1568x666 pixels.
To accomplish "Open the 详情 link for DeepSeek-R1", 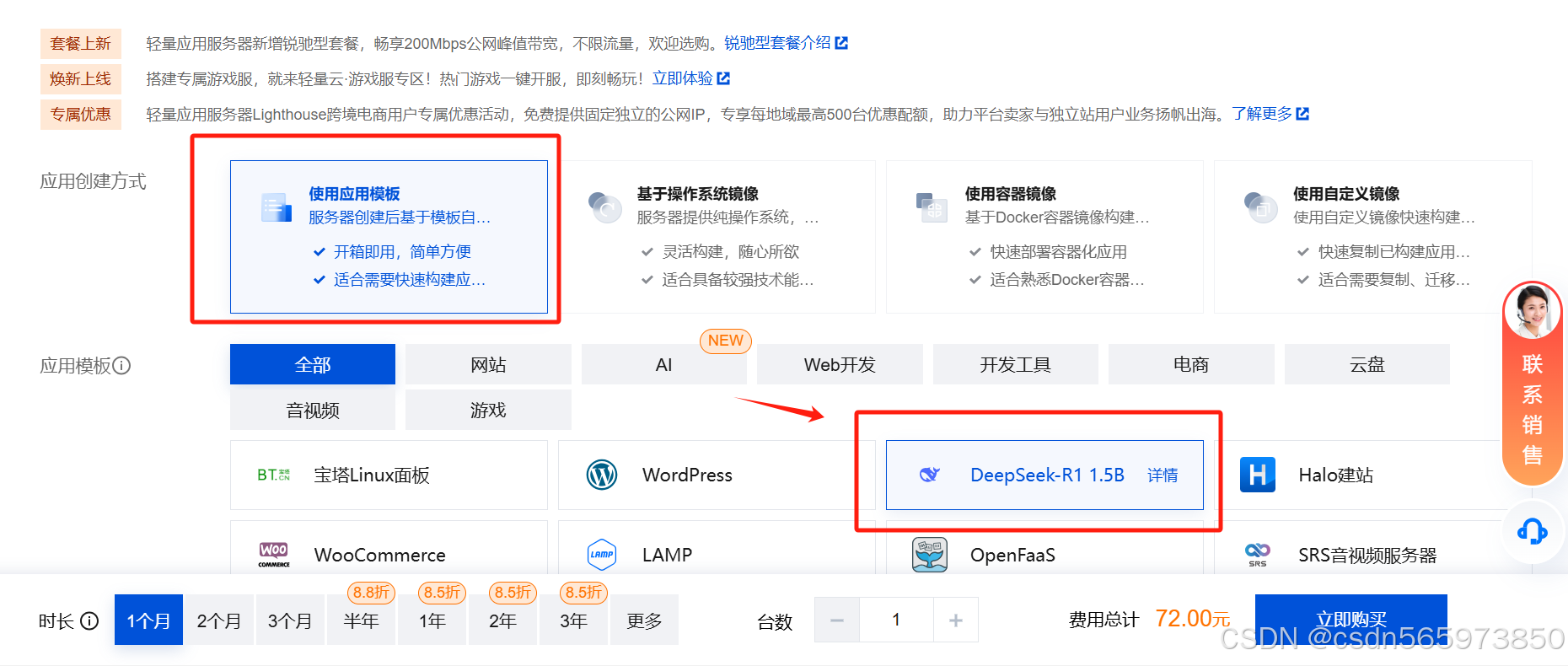I will point(1163,475).
